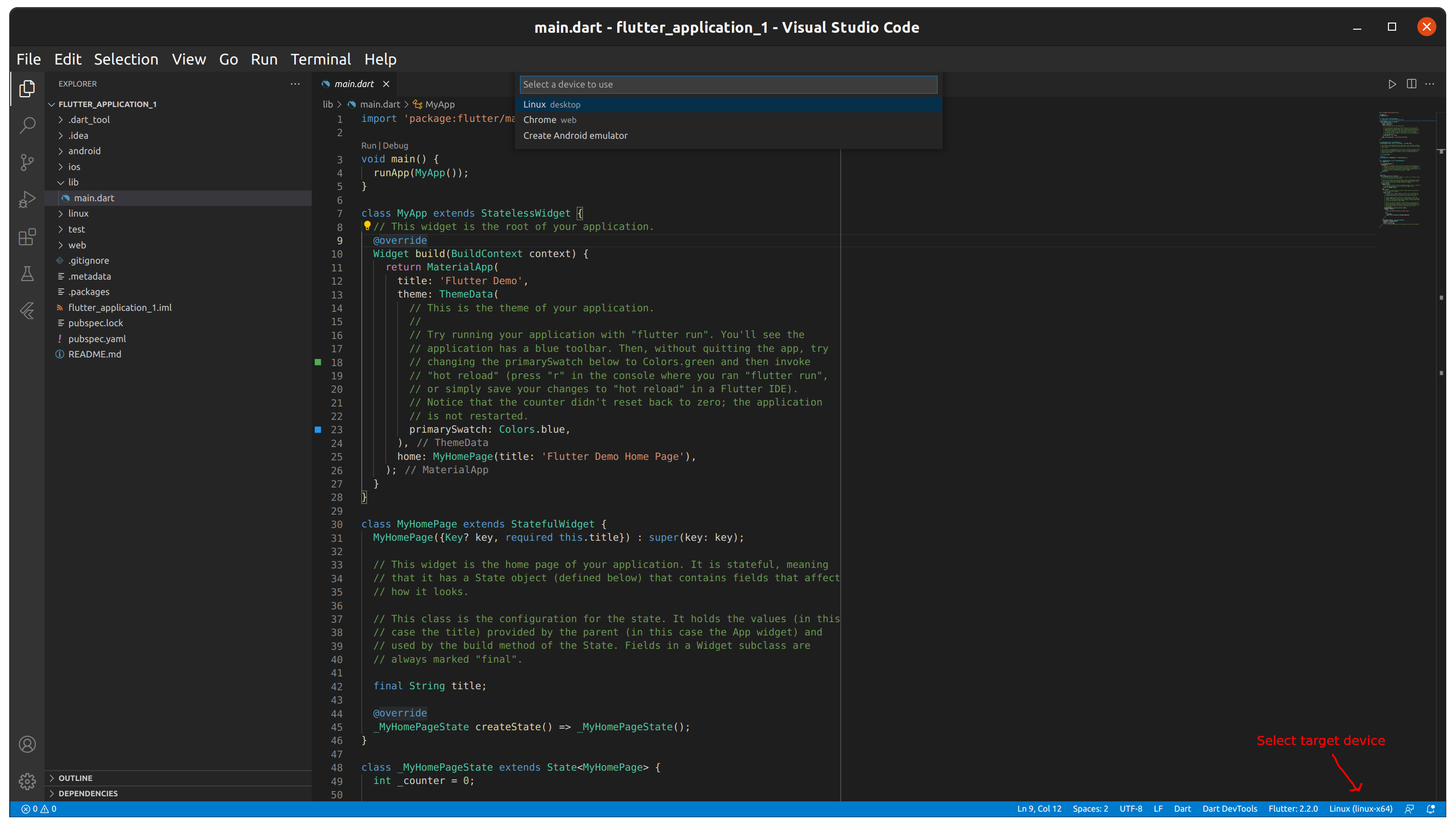Choose Linux desktop device from the list
This screenshot has width=1456, height=827.
(728, 104)
